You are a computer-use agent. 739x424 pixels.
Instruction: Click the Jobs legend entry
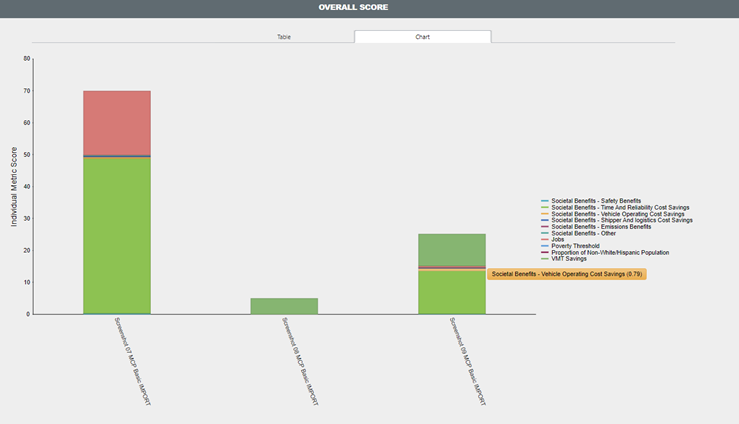point(559,240)
